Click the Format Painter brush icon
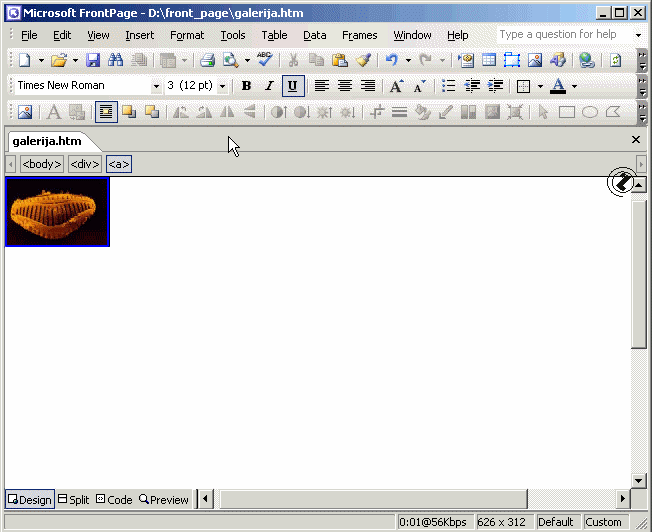 tap(364, 60)
